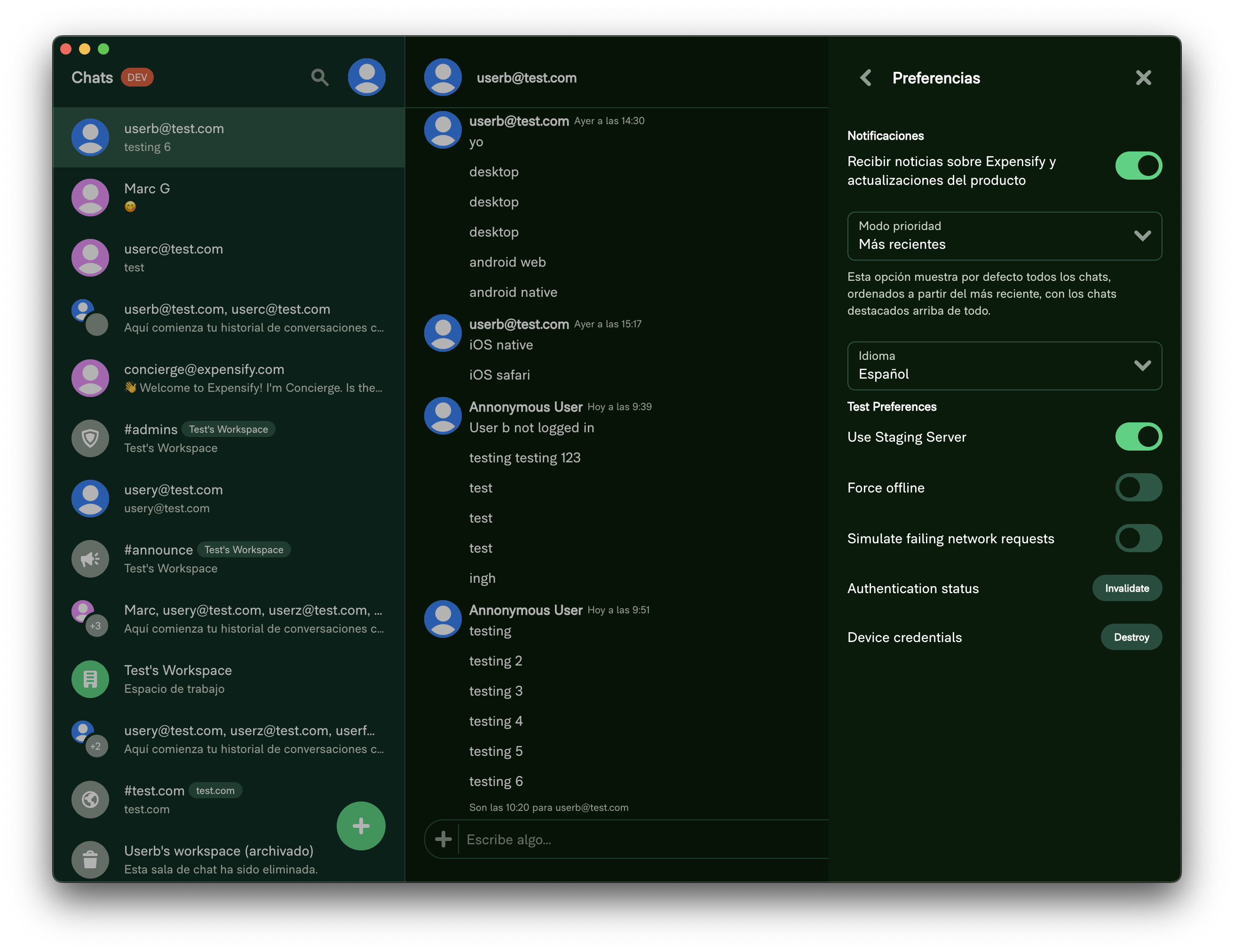The image size is (1234, 952).
Task: Enable Simulate failing network requests
Action: pos(1138,539)
